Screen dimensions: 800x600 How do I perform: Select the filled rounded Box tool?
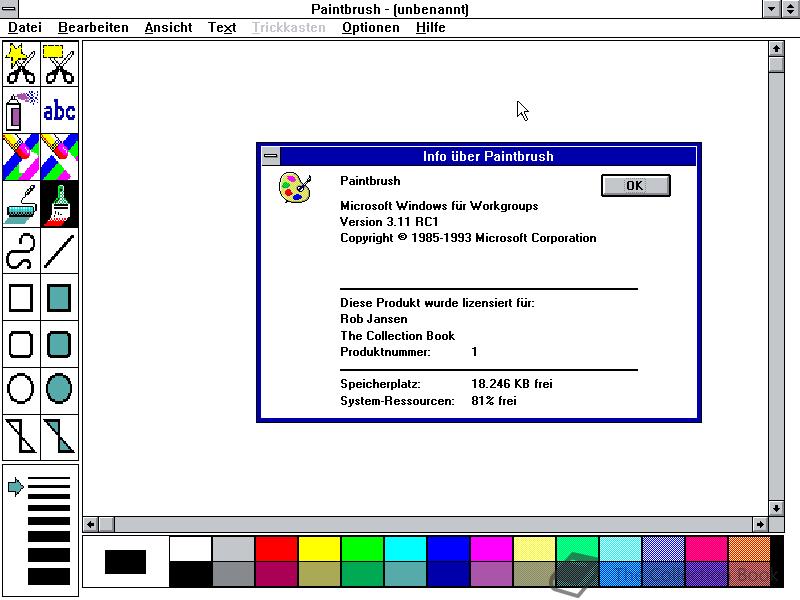(x=58, y=343)
